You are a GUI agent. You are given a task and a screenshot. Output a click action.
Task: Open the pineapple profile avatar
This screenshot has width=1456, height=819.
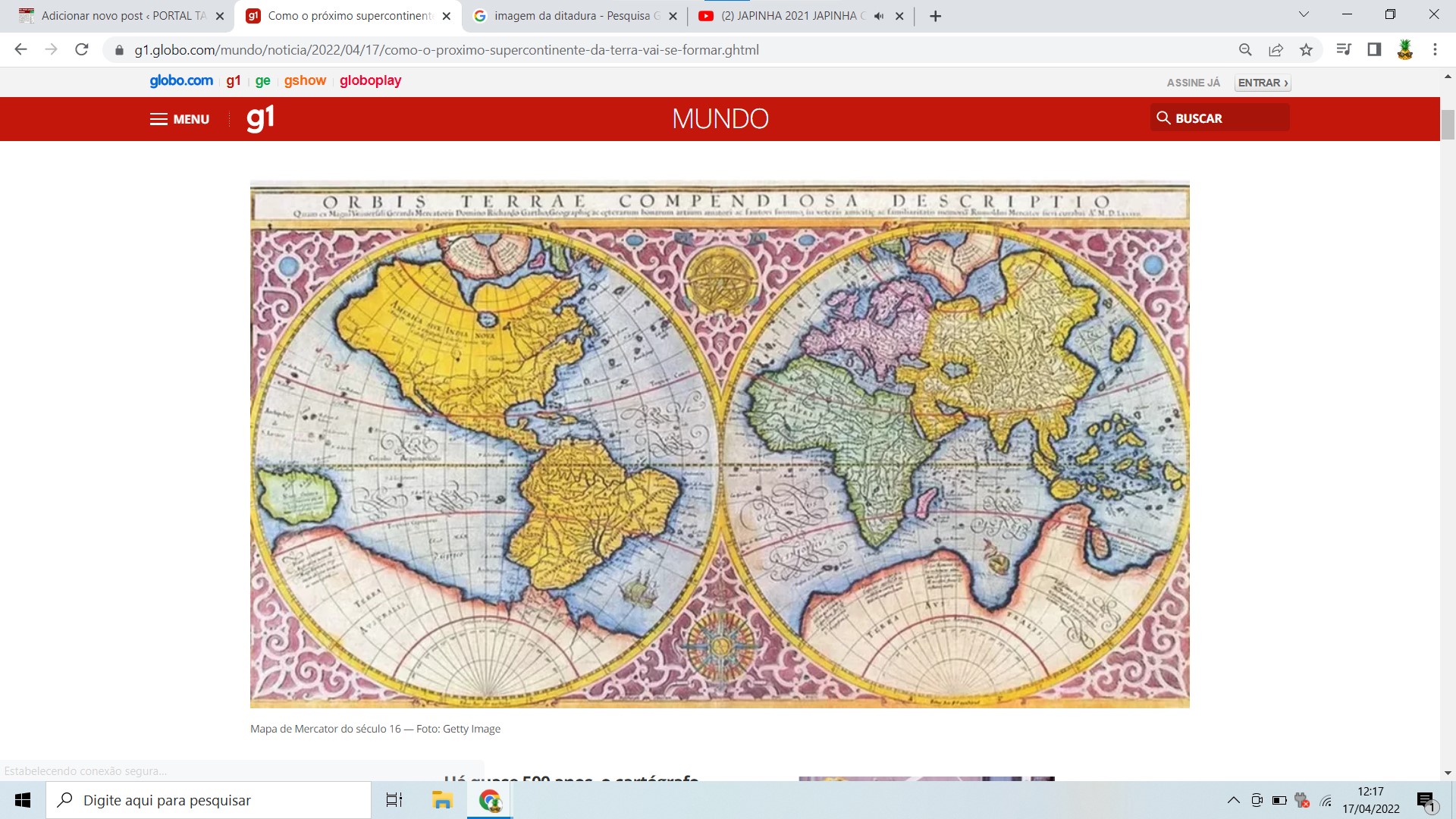[1404, 50]
